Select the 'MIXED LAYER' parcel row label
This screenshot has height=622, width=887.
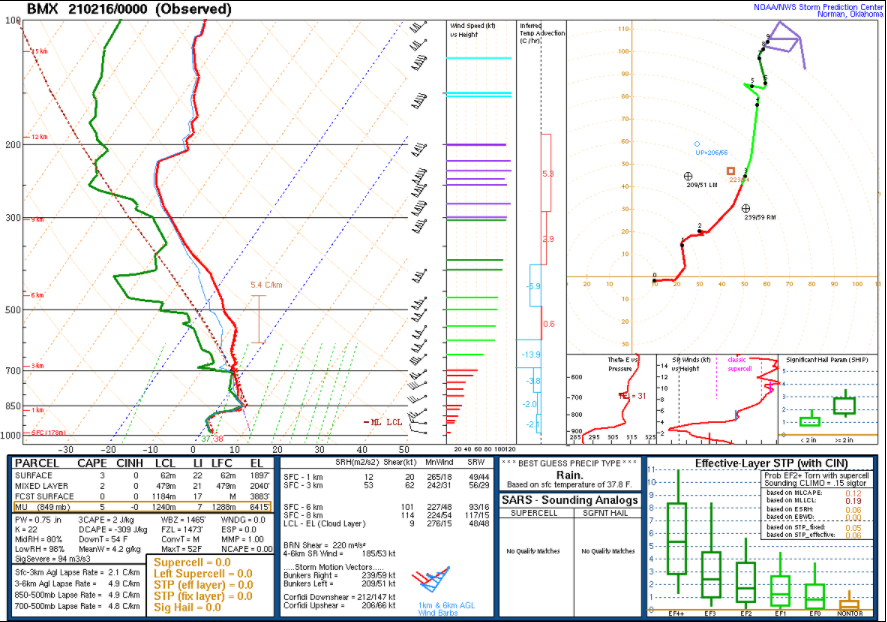pyautogui.click(x=41, y=486)
